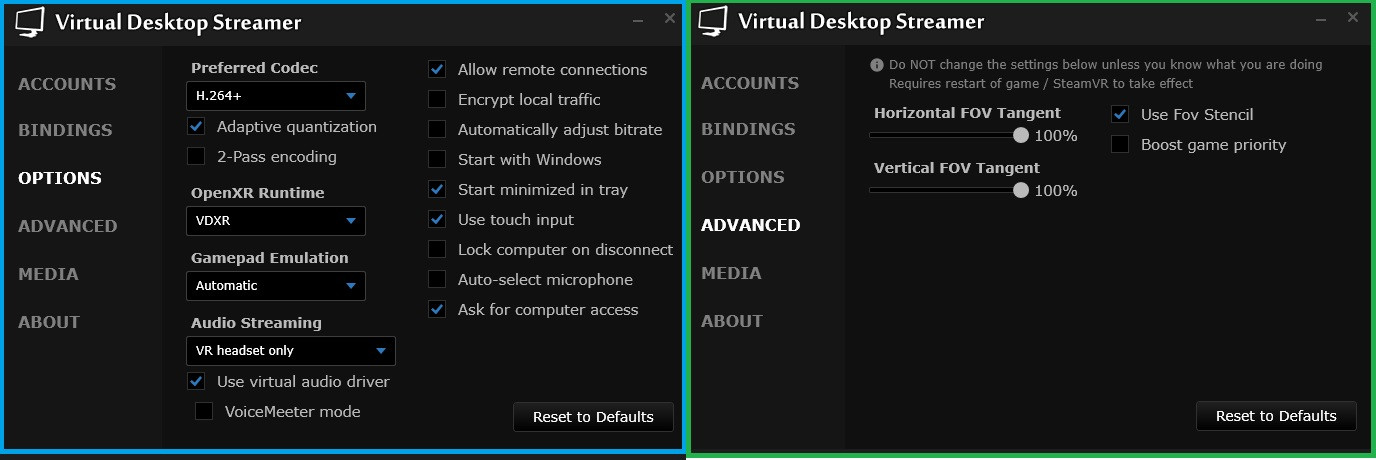1376x460 pixels.
Task: Open ACCOUNTS tab in left window
Action: click(67, 84)
